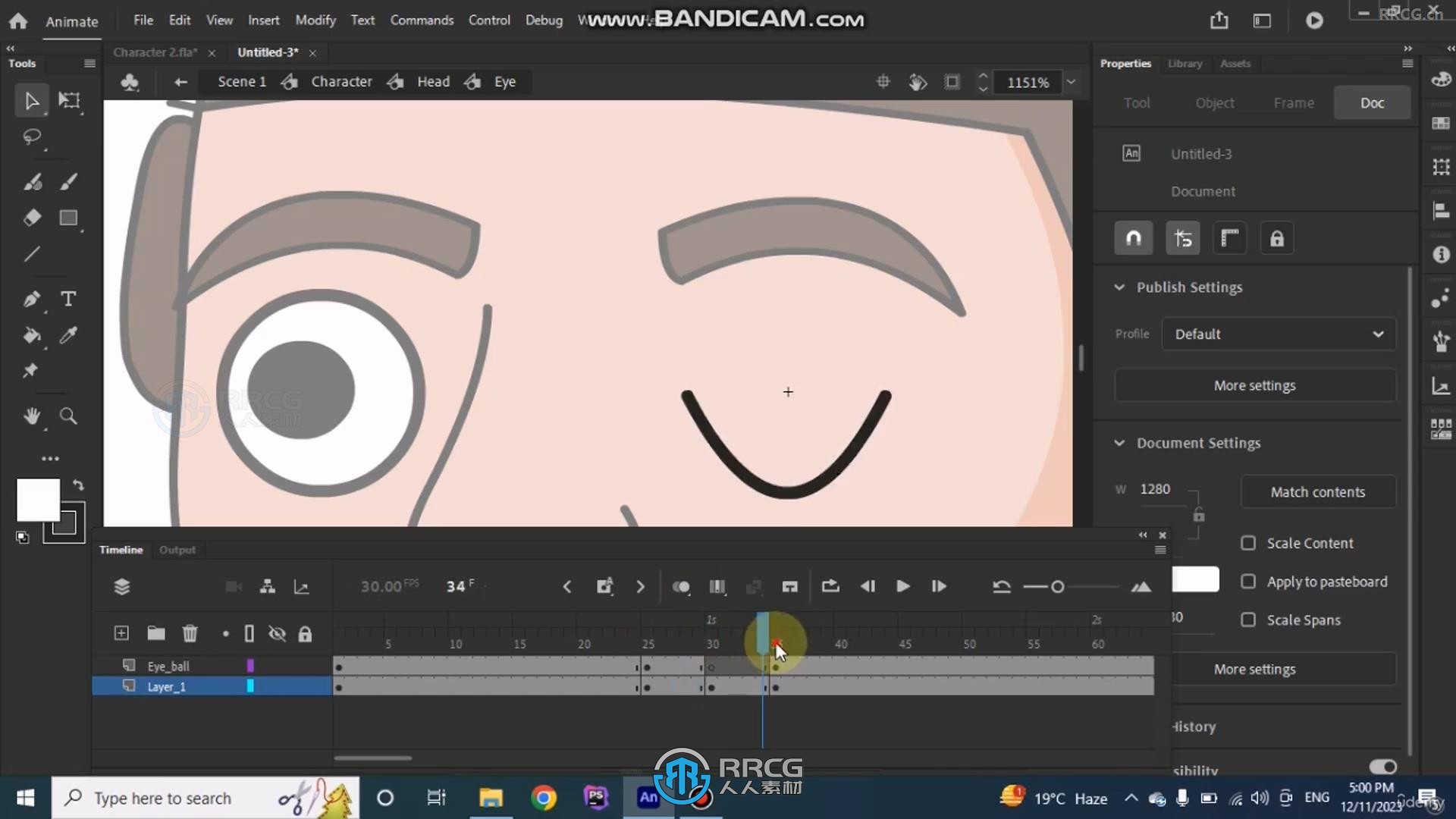Toggle show or hide all layers
This screenshot has width=1456, height=819.
coord(277,634)
